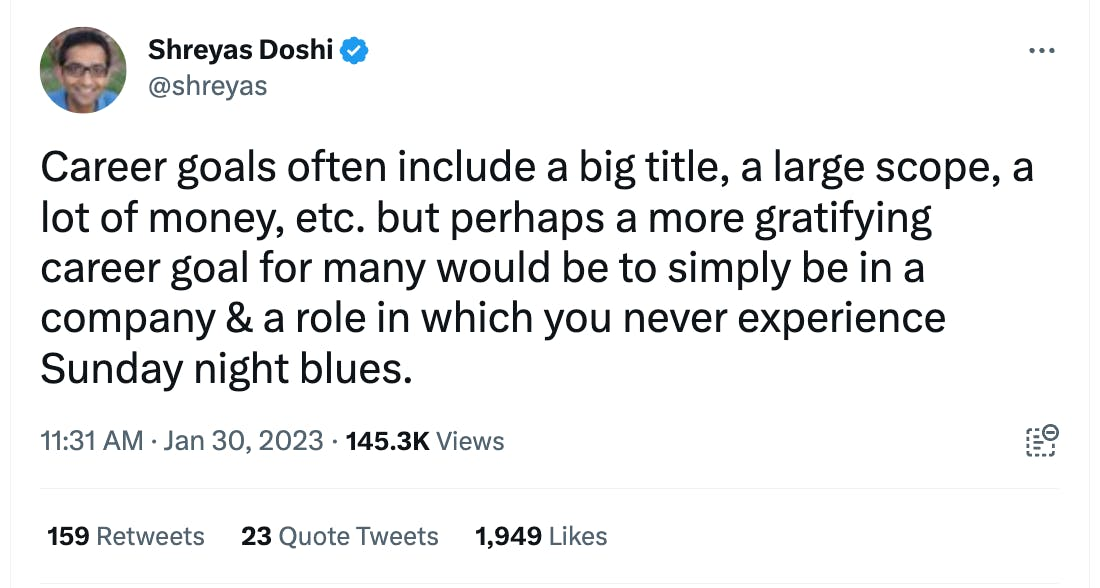
Task: Click the blue verified checkmark badge
Action: pyautogui.click(x=355, y=49)
